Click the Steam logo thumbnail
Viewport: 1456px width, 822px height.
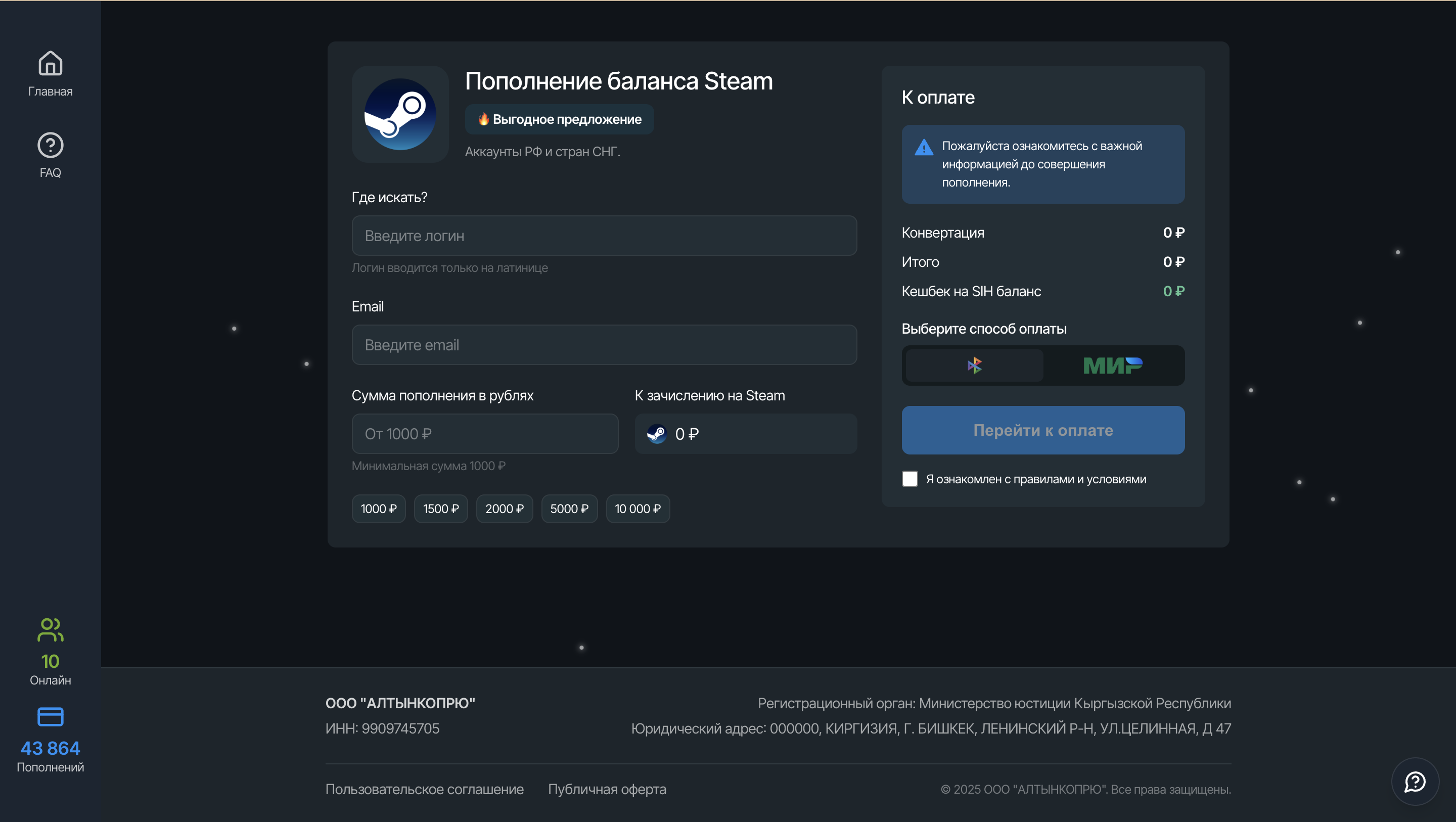coord(399,114)
